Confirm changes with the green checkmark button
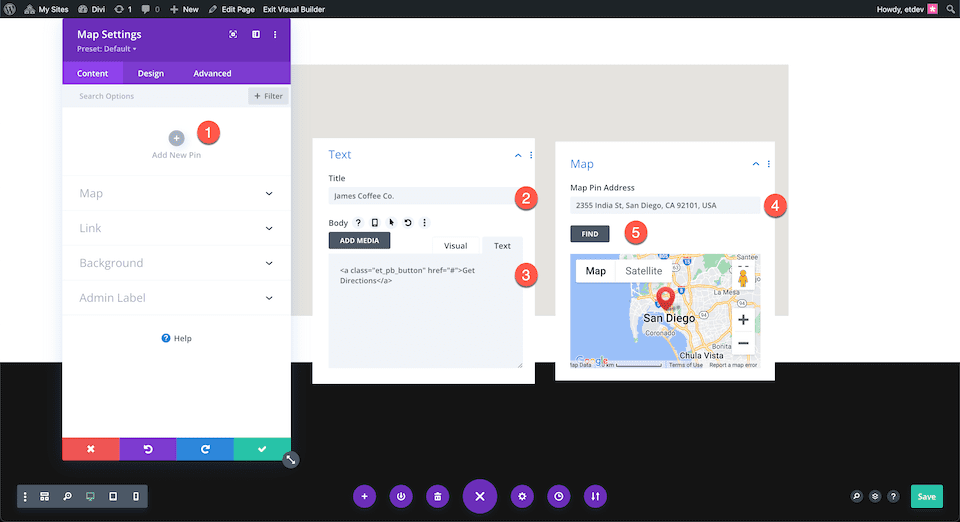Viewport: 960px width, 522px height. click(x=262, y=449)
